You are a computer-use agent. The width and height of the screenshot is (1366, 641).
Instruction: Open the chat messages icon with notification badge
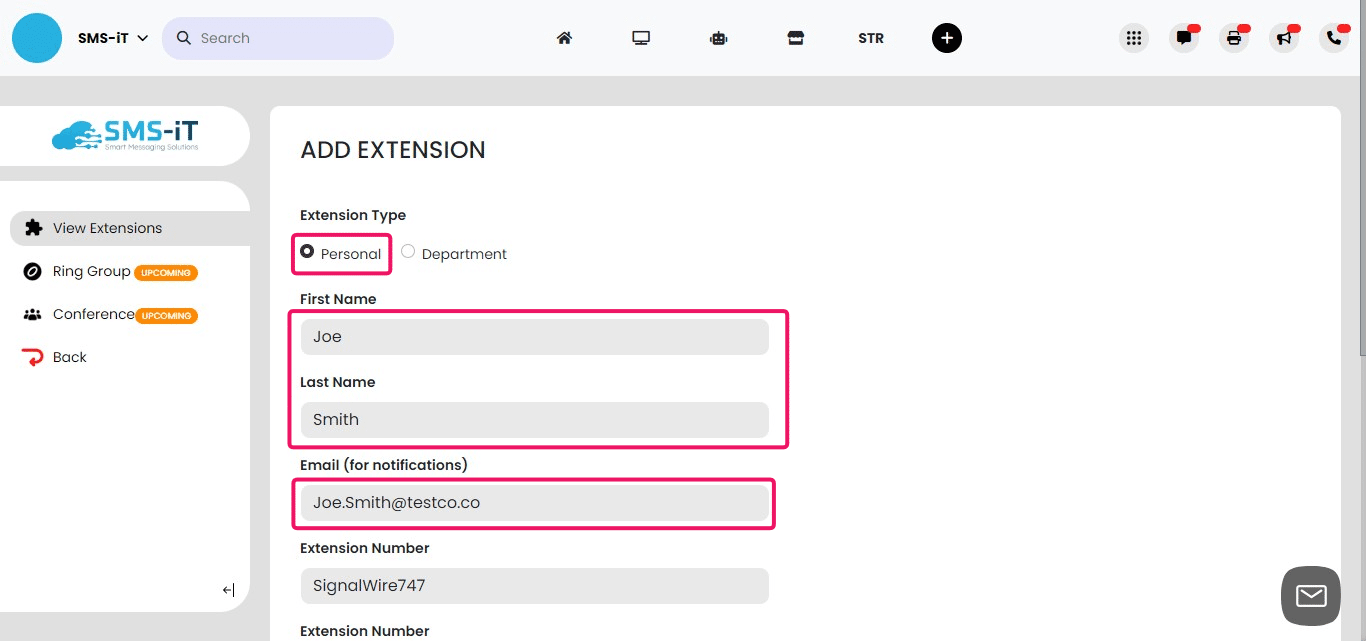click(x=1184, y=38)
